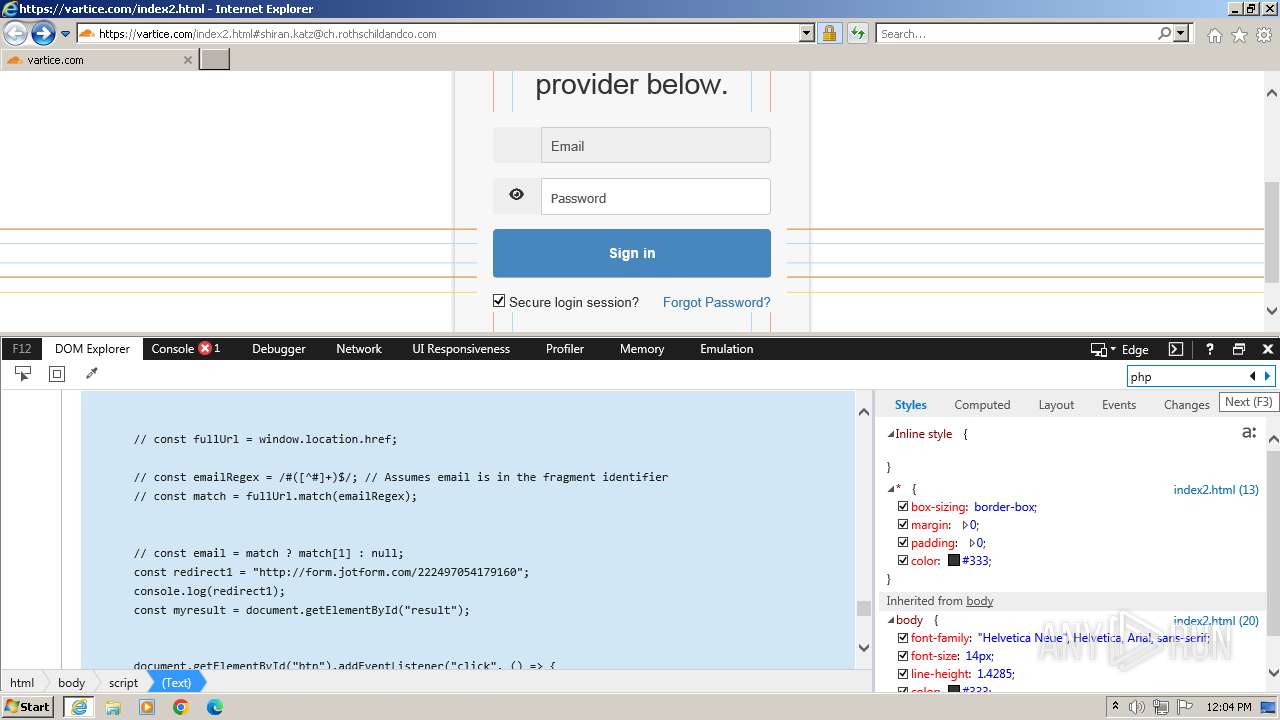The image size is (1280, 720).
Task: Click the blue Sign in button
Action: (632, 253)
